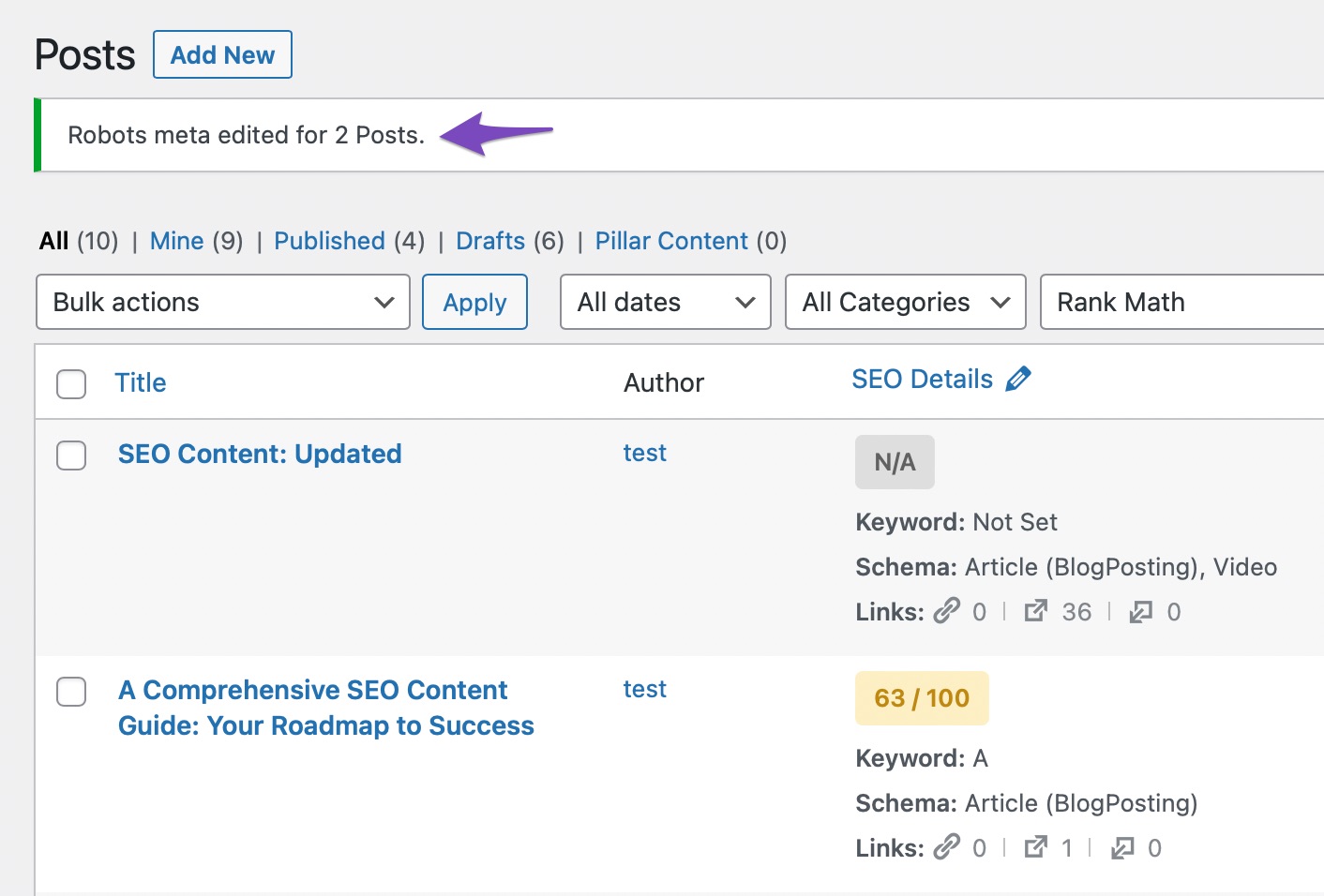The height and width of the screenshot is (896, 1324).
Task: Click the Add New post button
Action: (222, 54)
